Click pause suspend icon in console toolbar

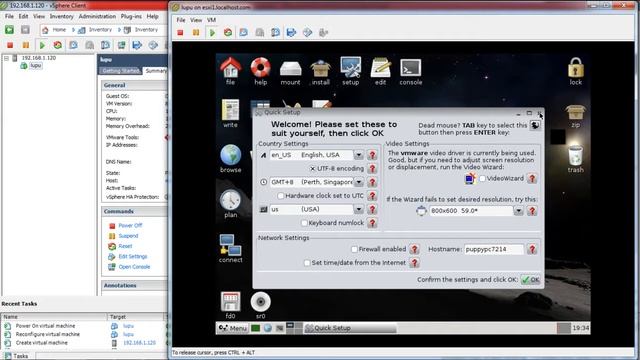coord(196,33)
